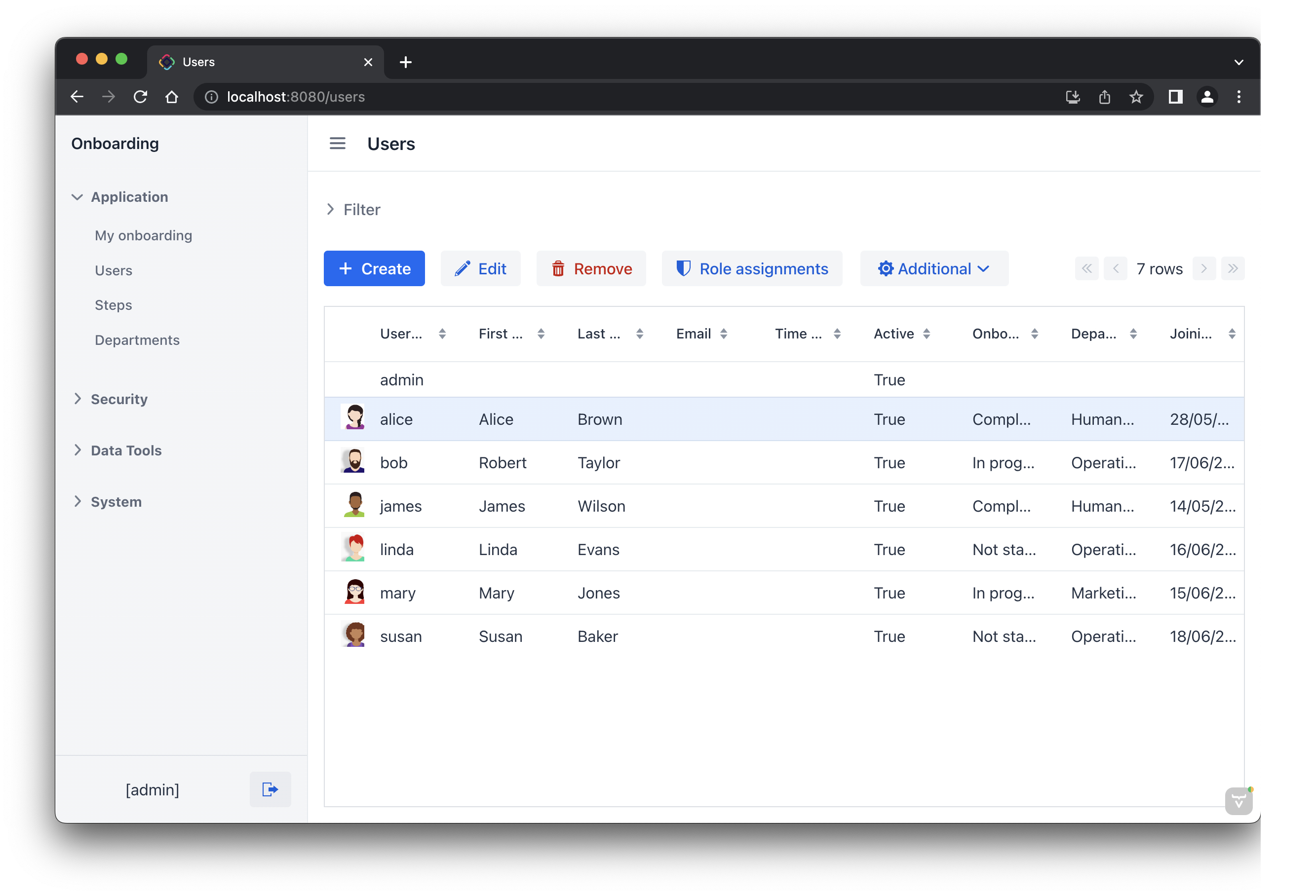Image resolution: width=1316 pixels, height=896 pixels.
Task: Click alice's avatar picture
Action: (x=354, y=418)
